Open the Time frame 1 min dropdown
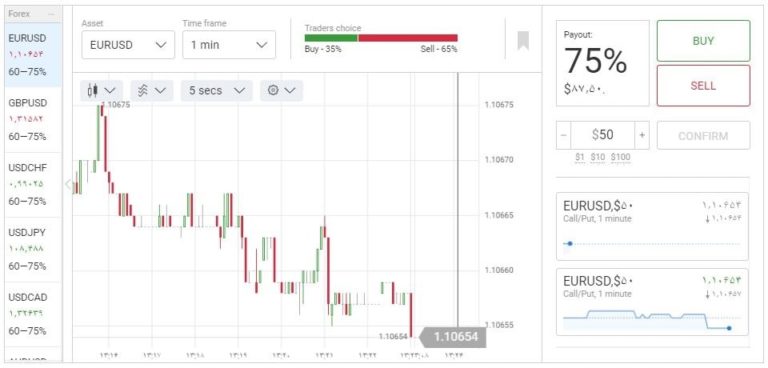This screenshot has height=368, width=768. pos(229,45)
